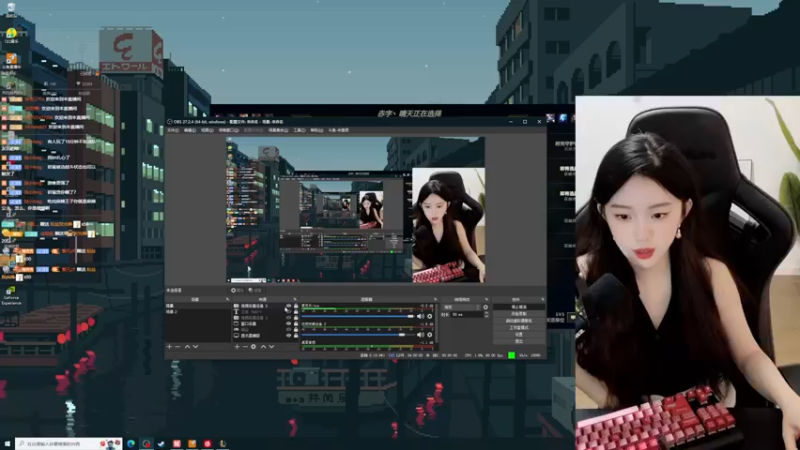
Task: Open the Help menu in OBS
Action: coord(317,130)
